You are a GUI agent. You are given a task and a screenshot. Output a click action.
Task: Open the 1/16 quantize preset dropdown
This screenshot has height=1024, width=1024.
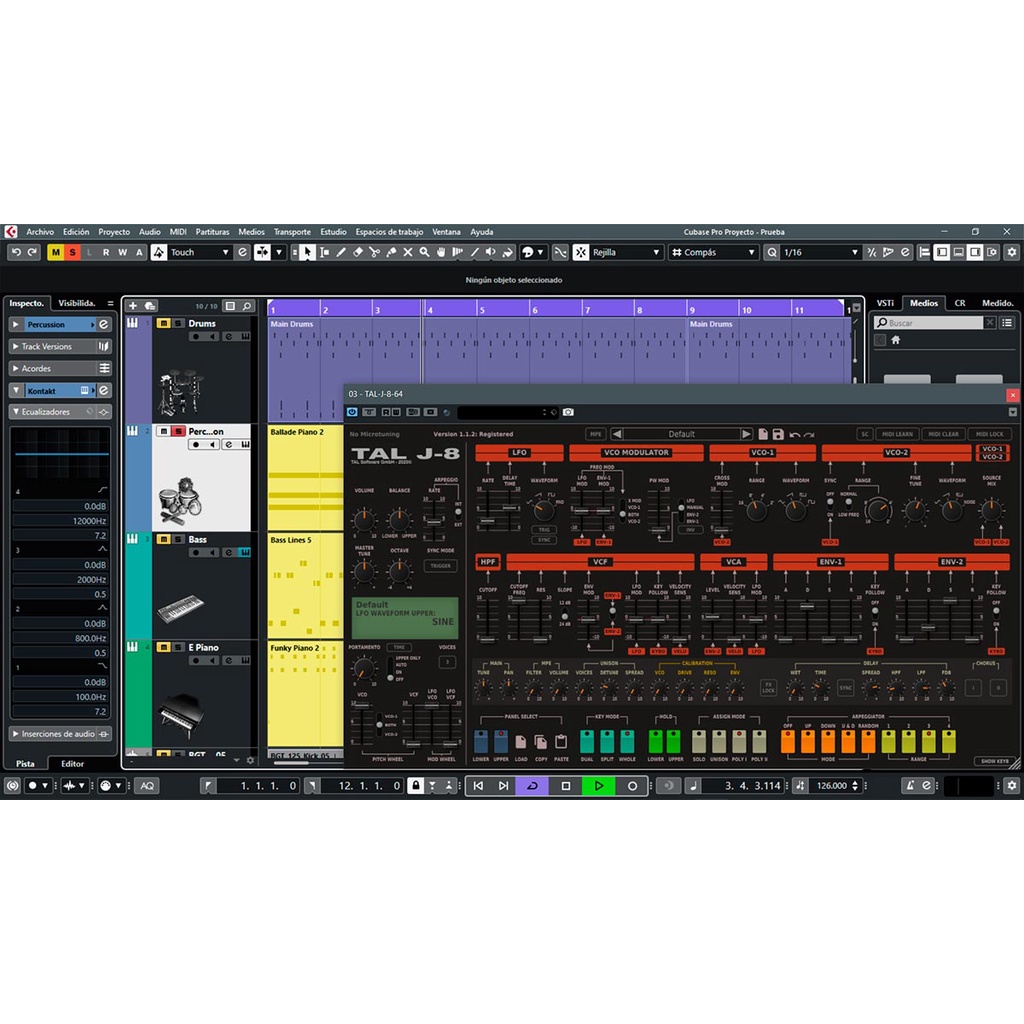822,252
